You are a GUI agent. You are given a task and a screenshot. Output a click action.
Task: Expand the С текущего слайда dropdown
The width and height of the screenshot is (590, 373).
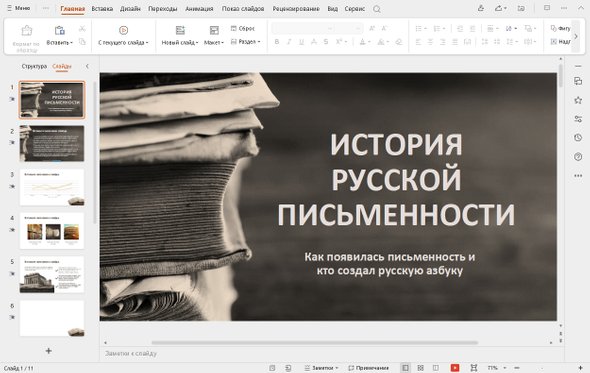(x=123, y=43)
